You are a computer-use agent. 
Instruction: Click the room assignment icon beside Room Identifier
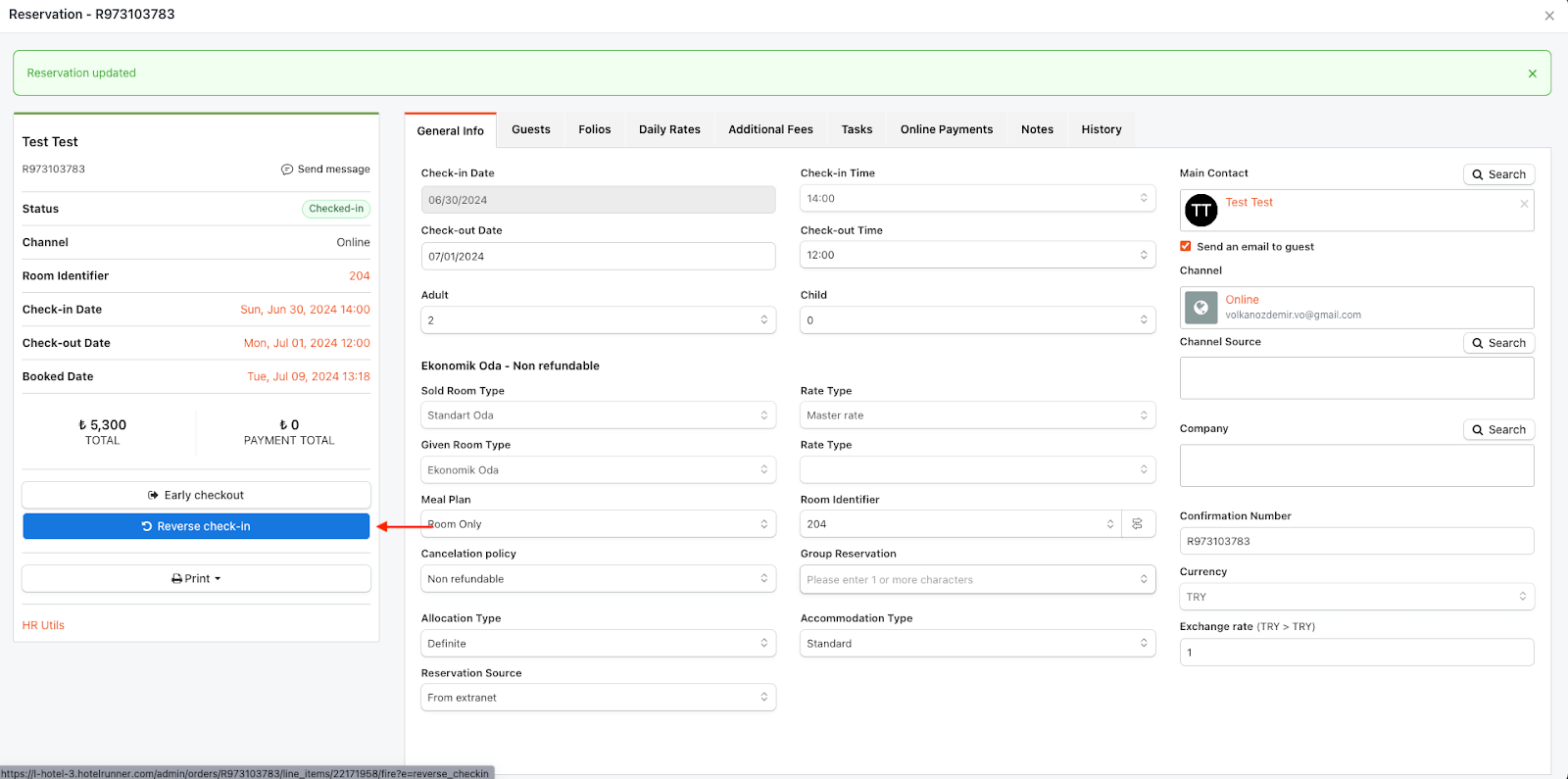click(1137, 524)
